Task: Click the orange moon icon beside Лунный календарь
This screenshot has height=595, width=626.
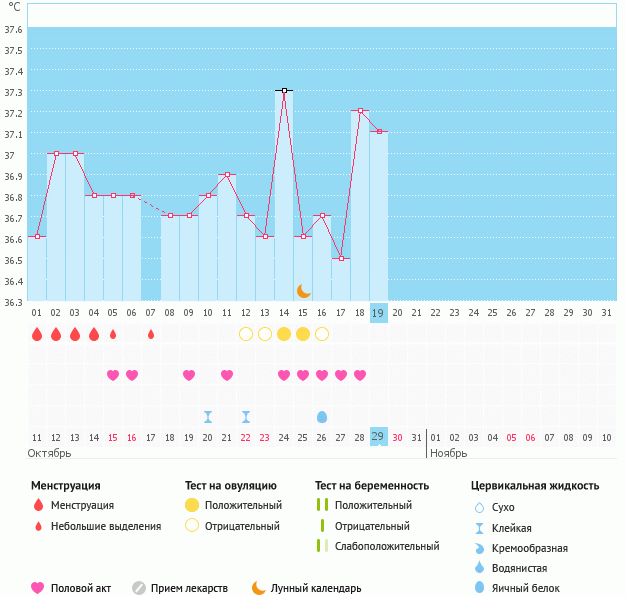Action: tap(259, 588)
